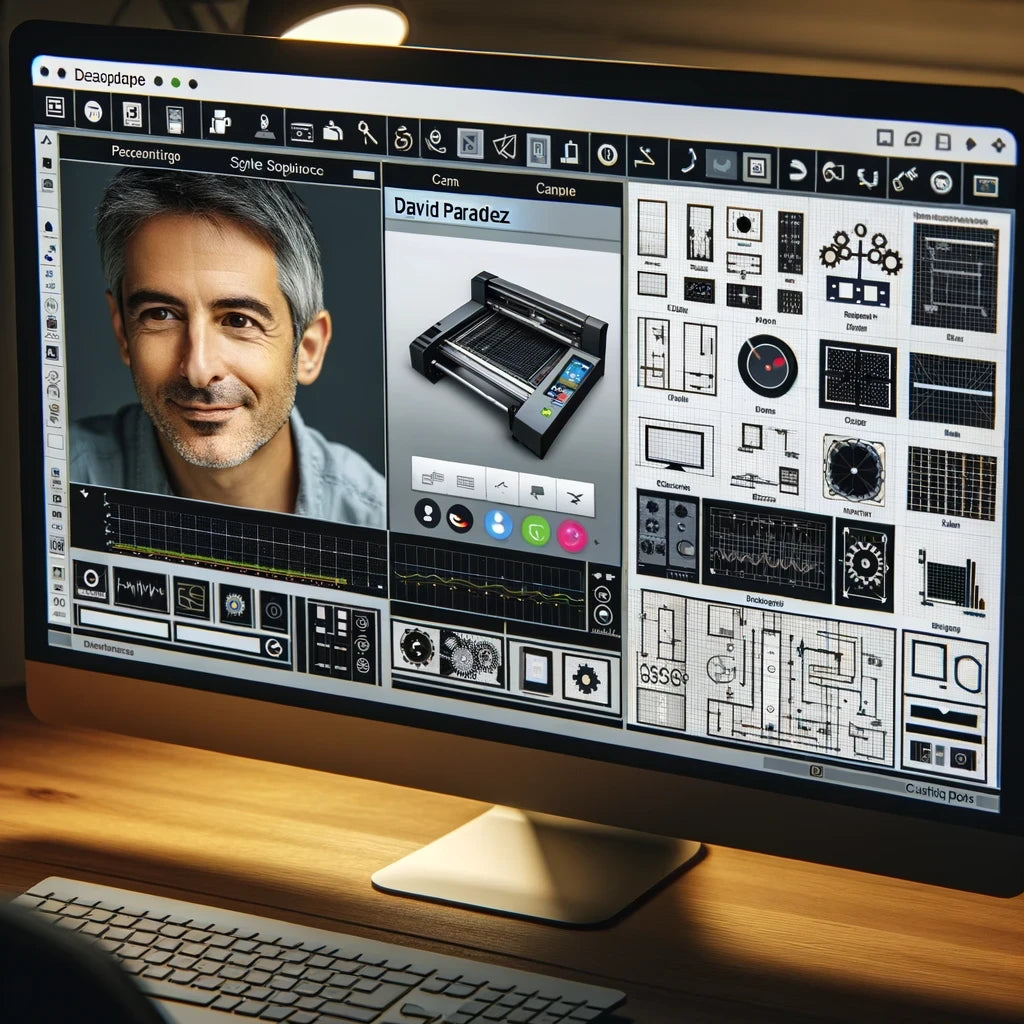Select the black gear icon at bottom center

(585, 679)
